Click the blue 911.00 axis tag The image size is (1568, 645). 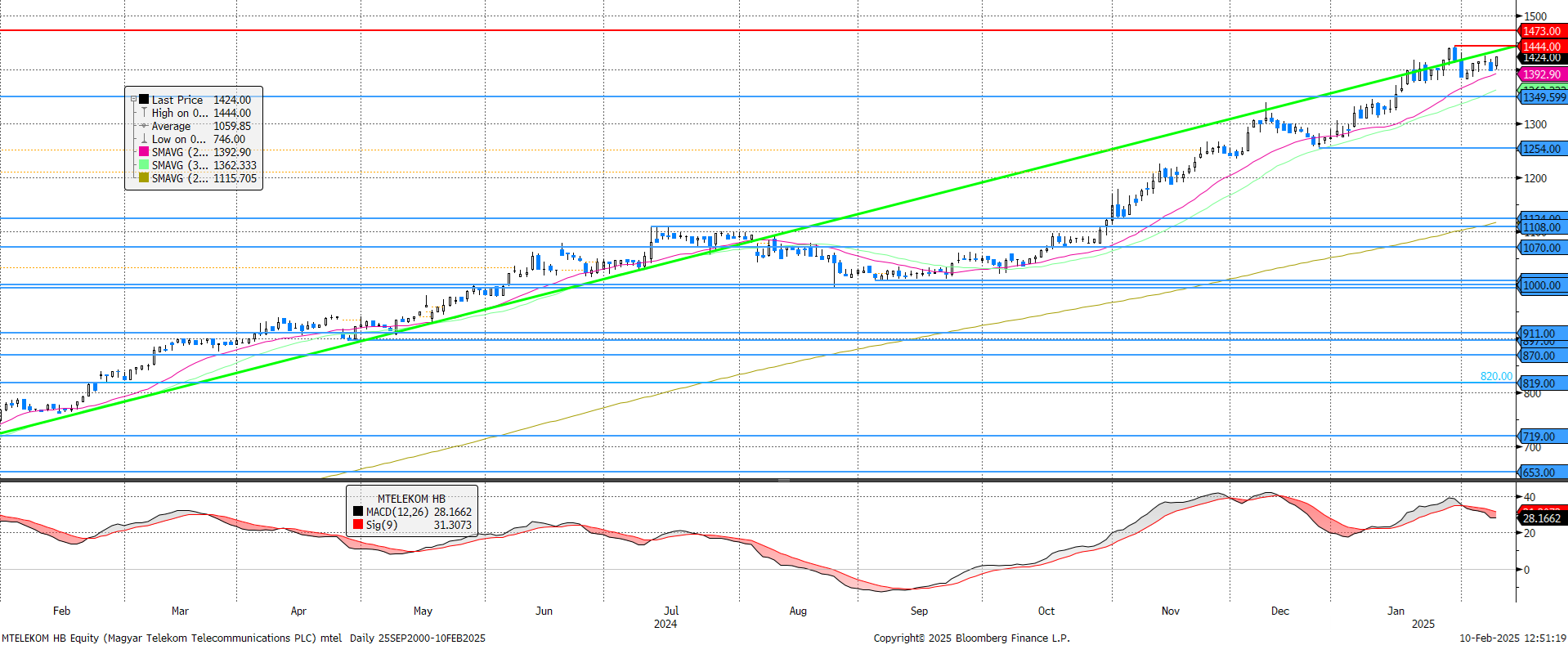[1542, 334]
